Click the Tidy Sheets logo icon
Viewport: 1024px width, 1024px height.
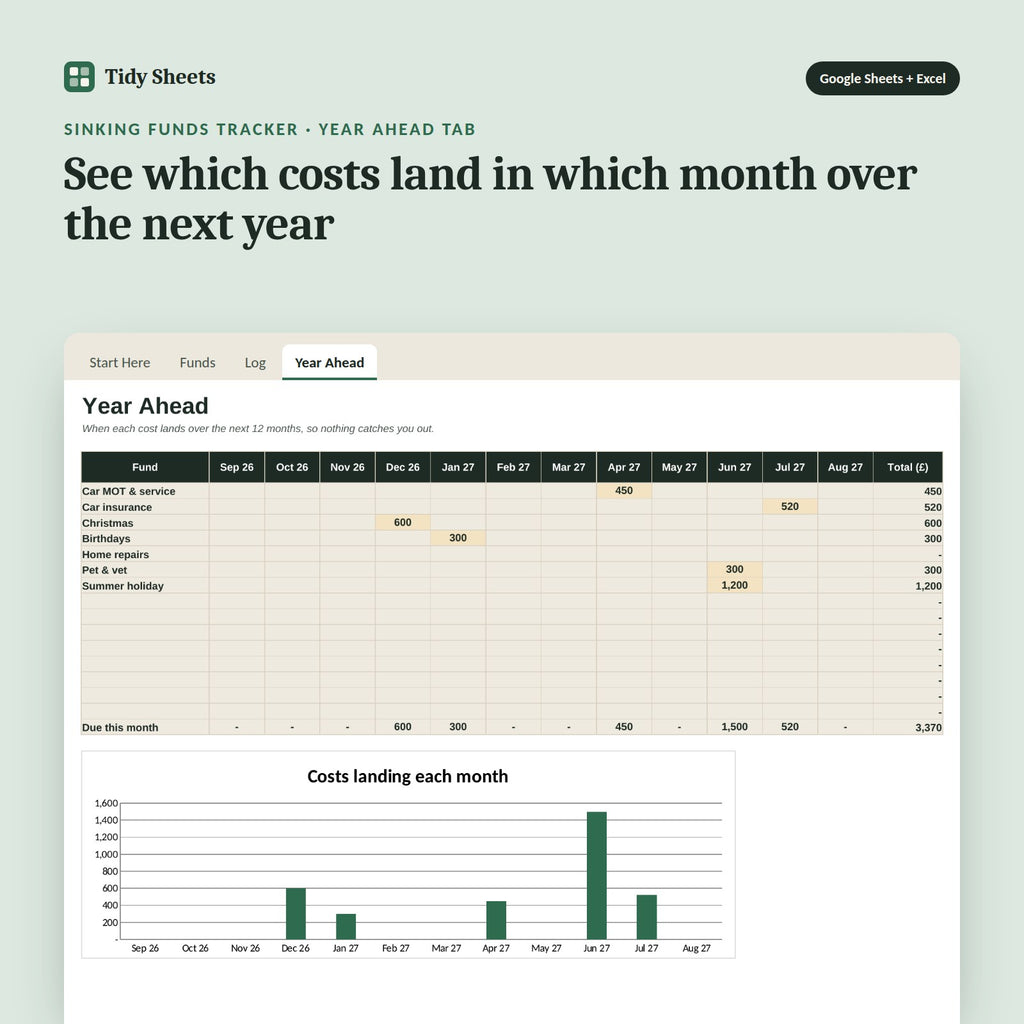(x=79, y=76)
